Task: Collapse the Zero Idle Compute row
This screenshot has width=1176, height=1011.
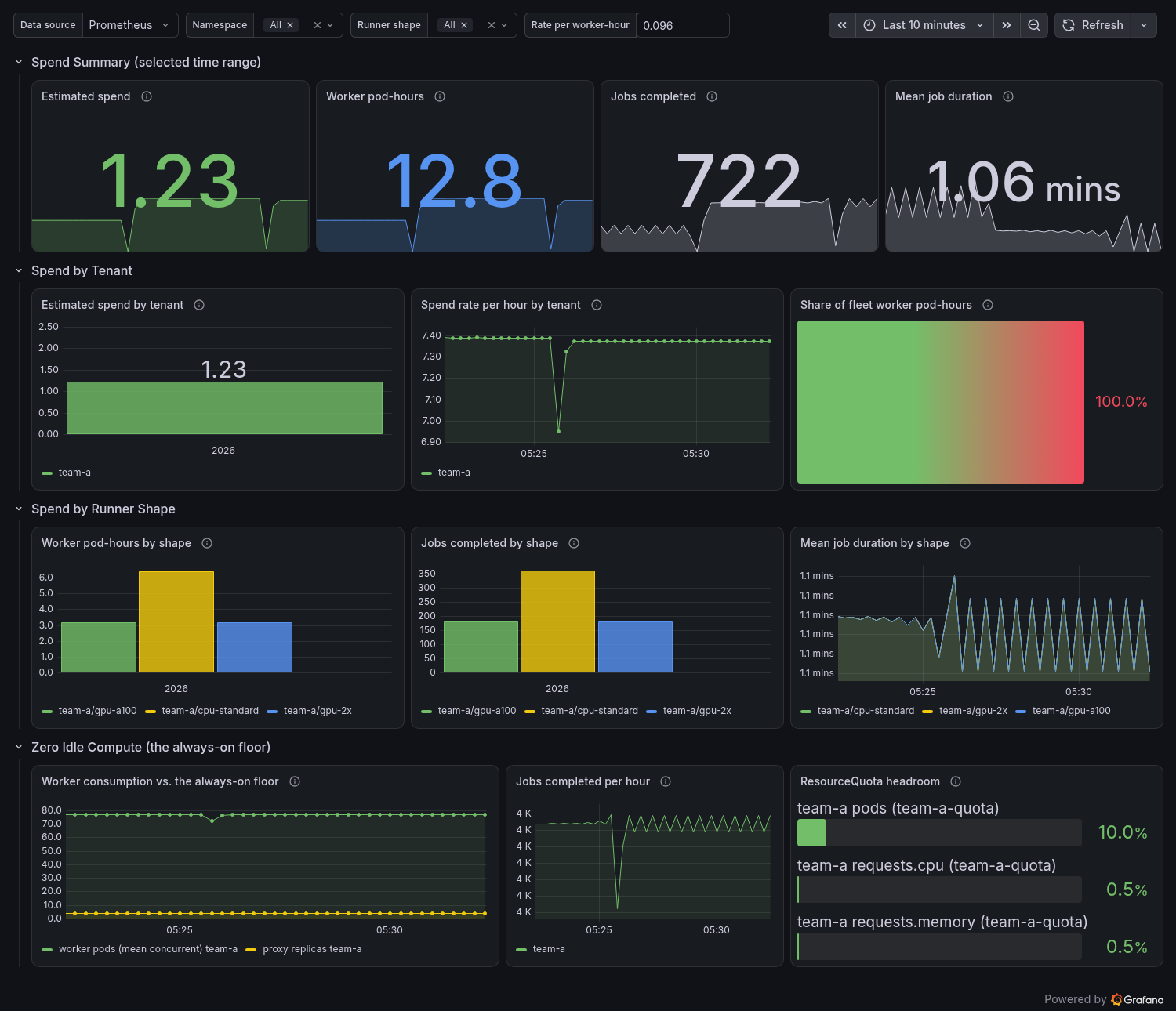Action: [x=19, y=747]
